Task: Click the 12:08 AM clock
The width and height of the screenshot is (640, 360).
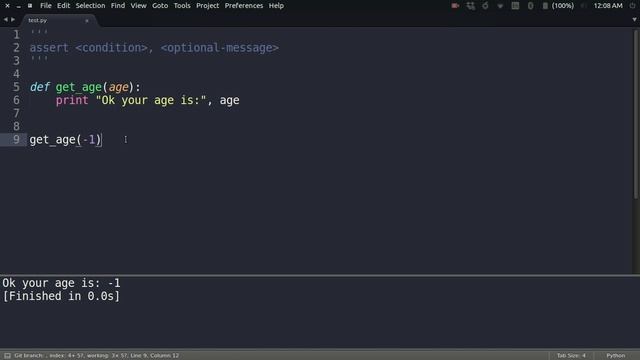Action: point(608,6)
